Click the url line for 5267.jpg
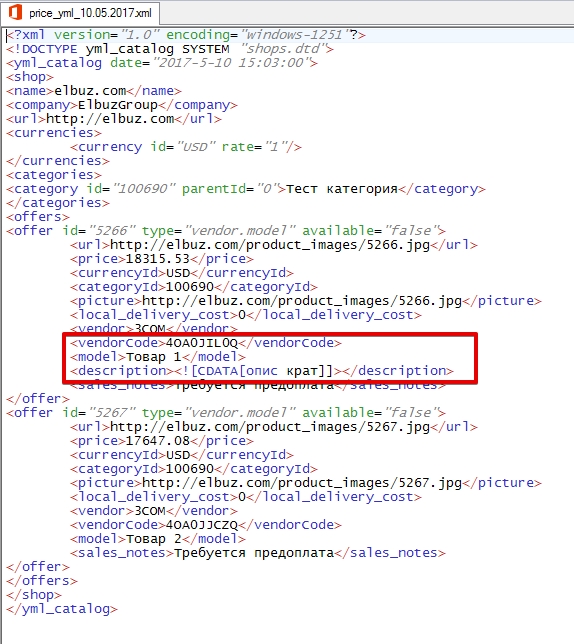This screenshot has width=574, height=644. pyautogui.click(x=274, y=427)
